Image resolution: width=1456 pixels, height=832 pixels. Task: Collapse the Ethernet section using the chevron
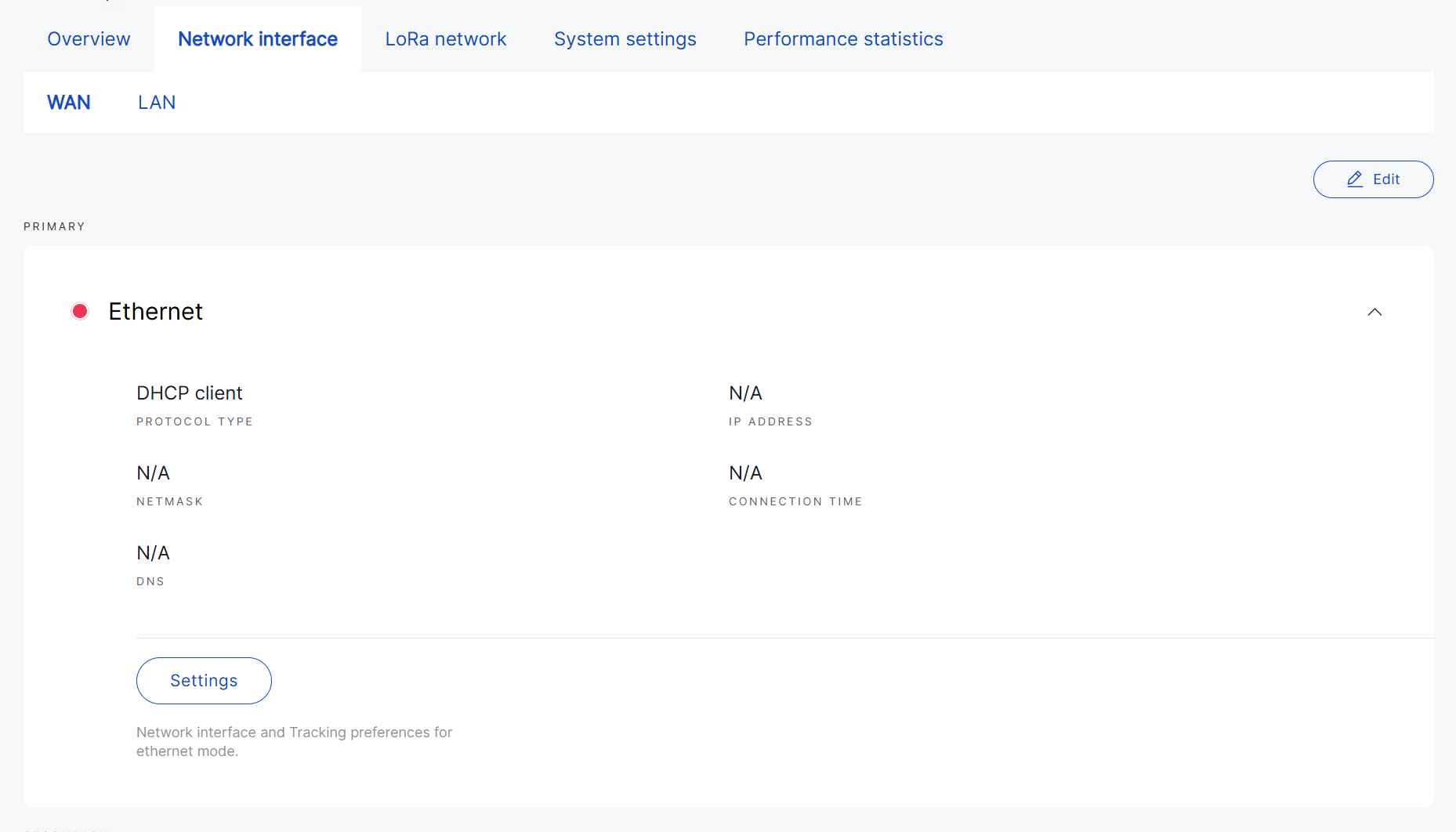[x=1375, y=312]
